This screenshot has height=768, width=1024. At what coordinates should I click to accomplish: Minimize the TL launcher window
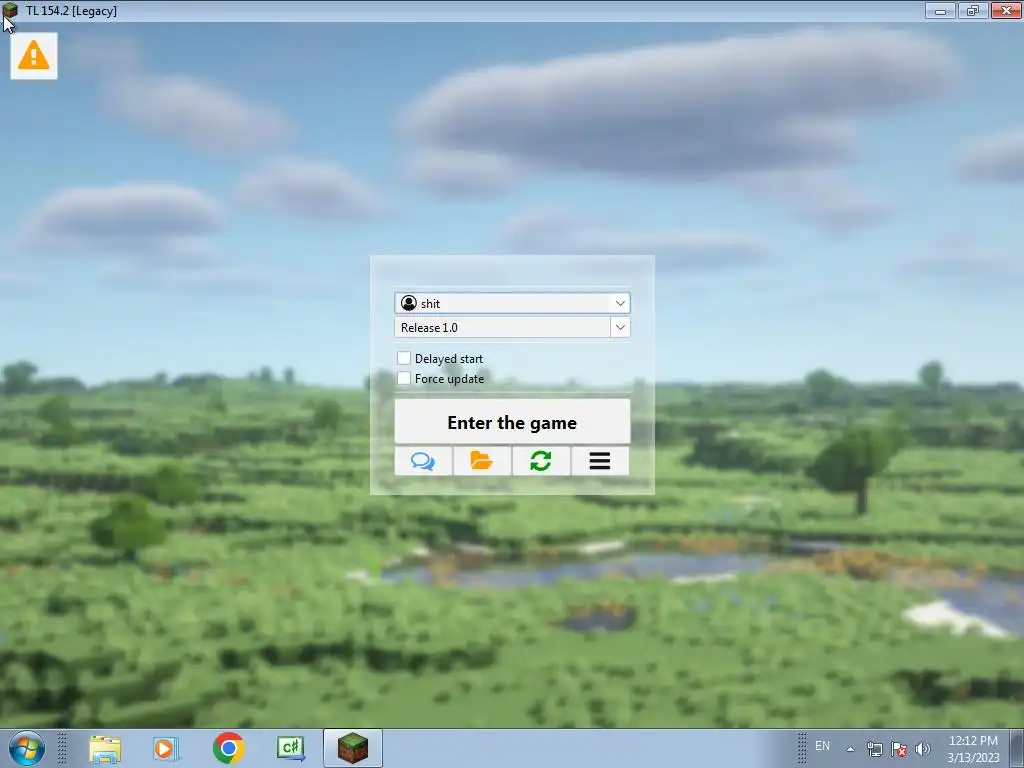coord(940,10)
